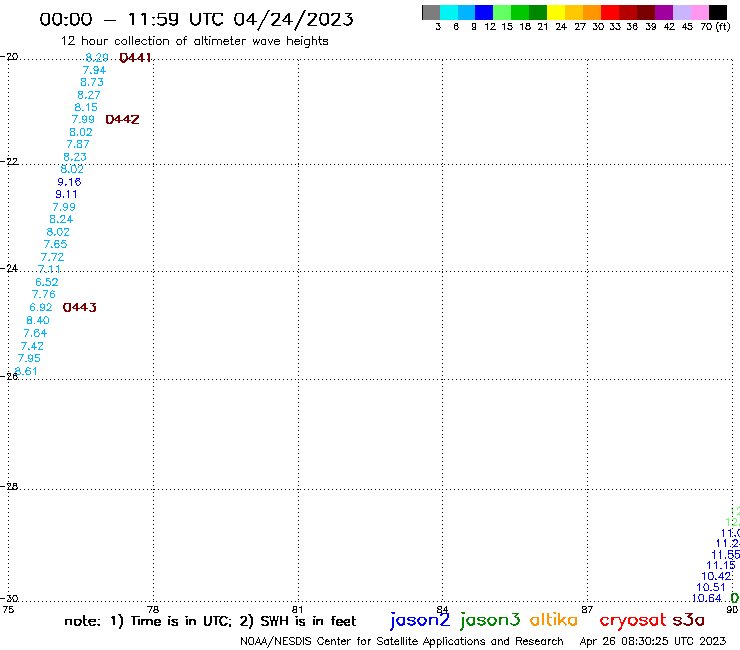Select the D443 pass label
This screenshot has height=650, width=740.
[80, 307]
